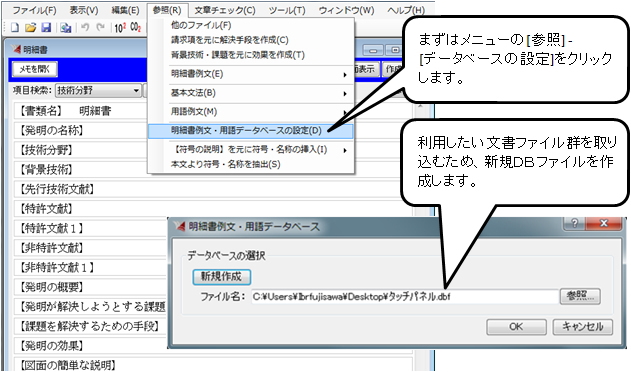Open the ツール(T) menu

click(287, 10)
